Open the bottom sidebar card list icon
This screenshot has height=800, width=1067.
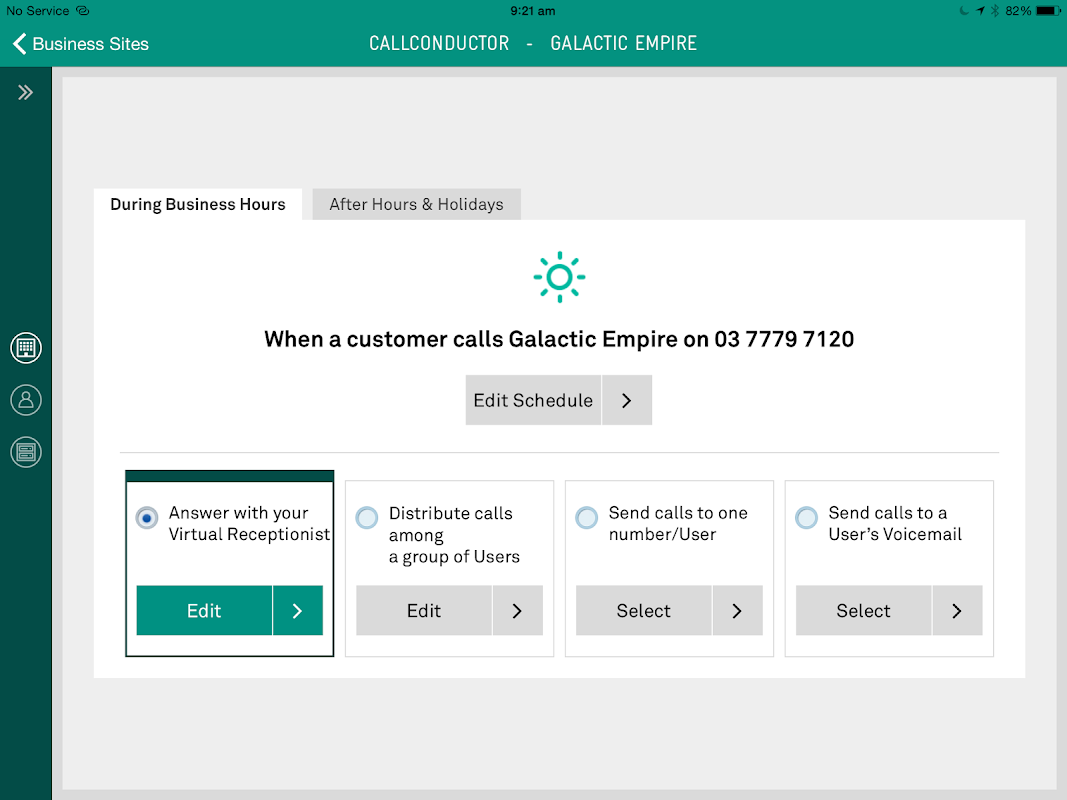coord(26,452)
